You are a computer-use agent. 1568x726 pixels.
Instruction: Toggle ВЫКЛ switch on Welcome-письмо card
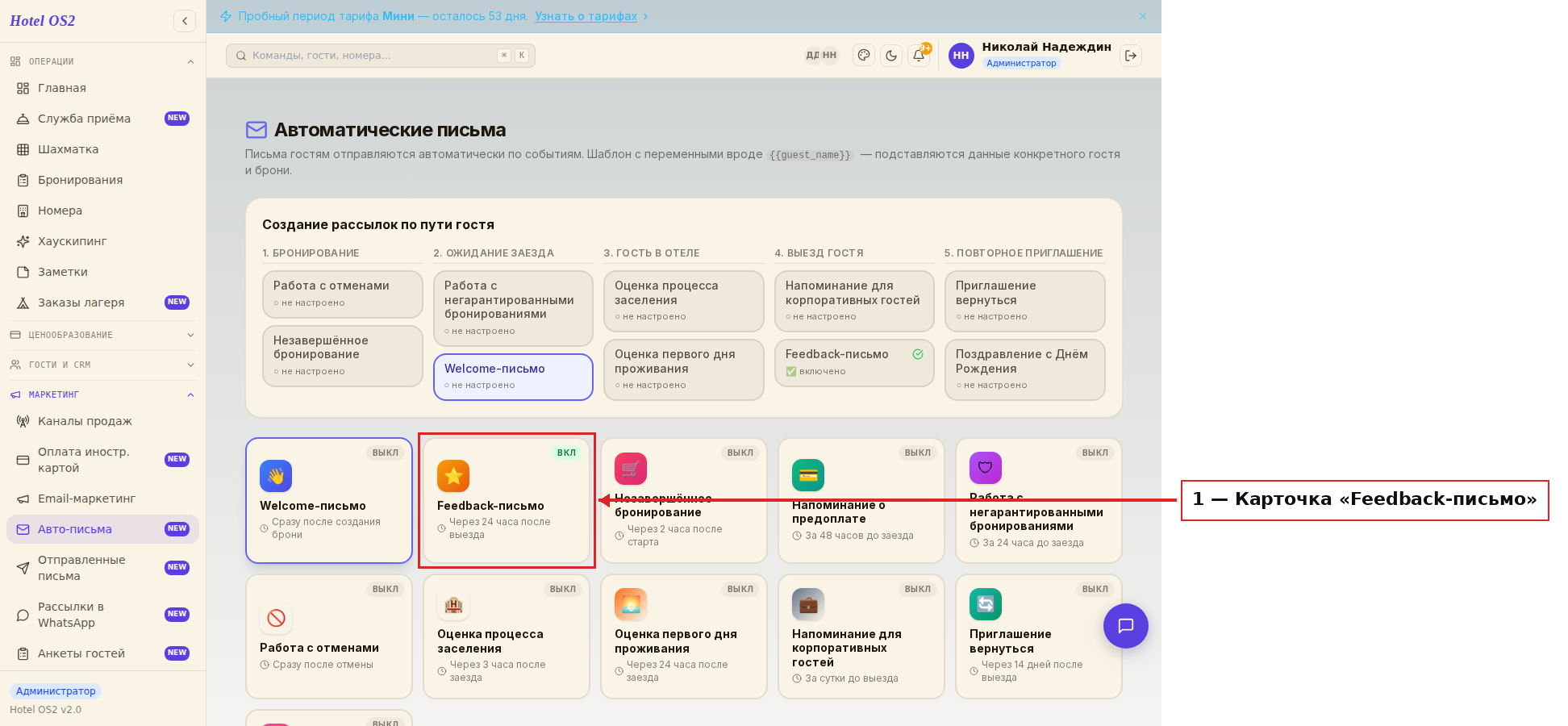click(x=386, y=453)
